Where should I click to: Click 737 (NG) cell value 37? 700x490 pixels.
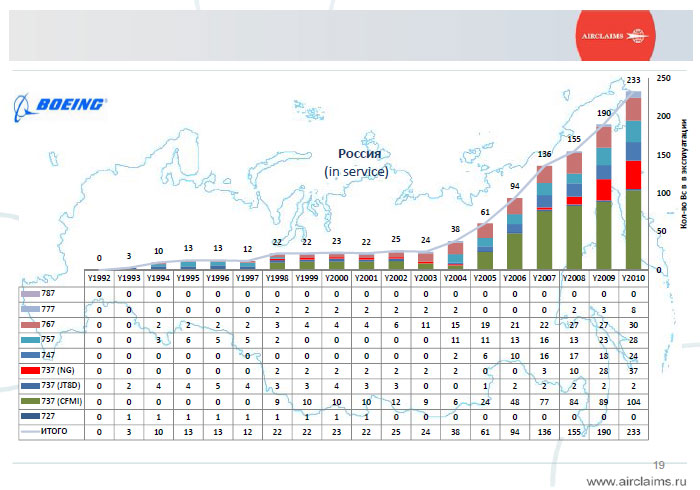point(633,371)
